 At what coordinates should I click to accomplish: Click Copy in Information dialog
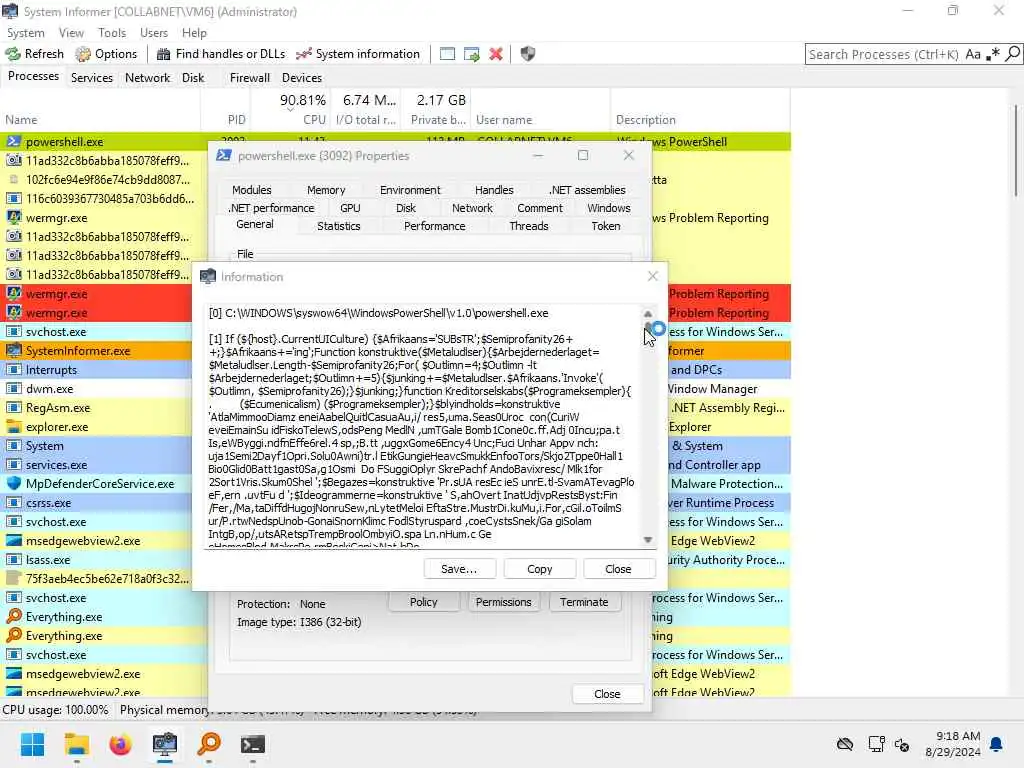point(539,569)
